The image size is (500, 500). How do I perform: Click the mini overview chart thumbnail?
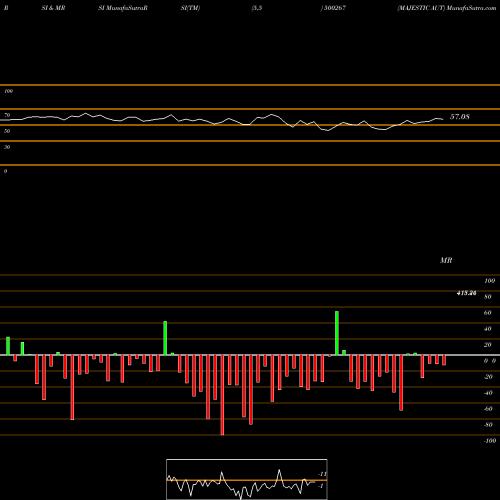[247, 479]
